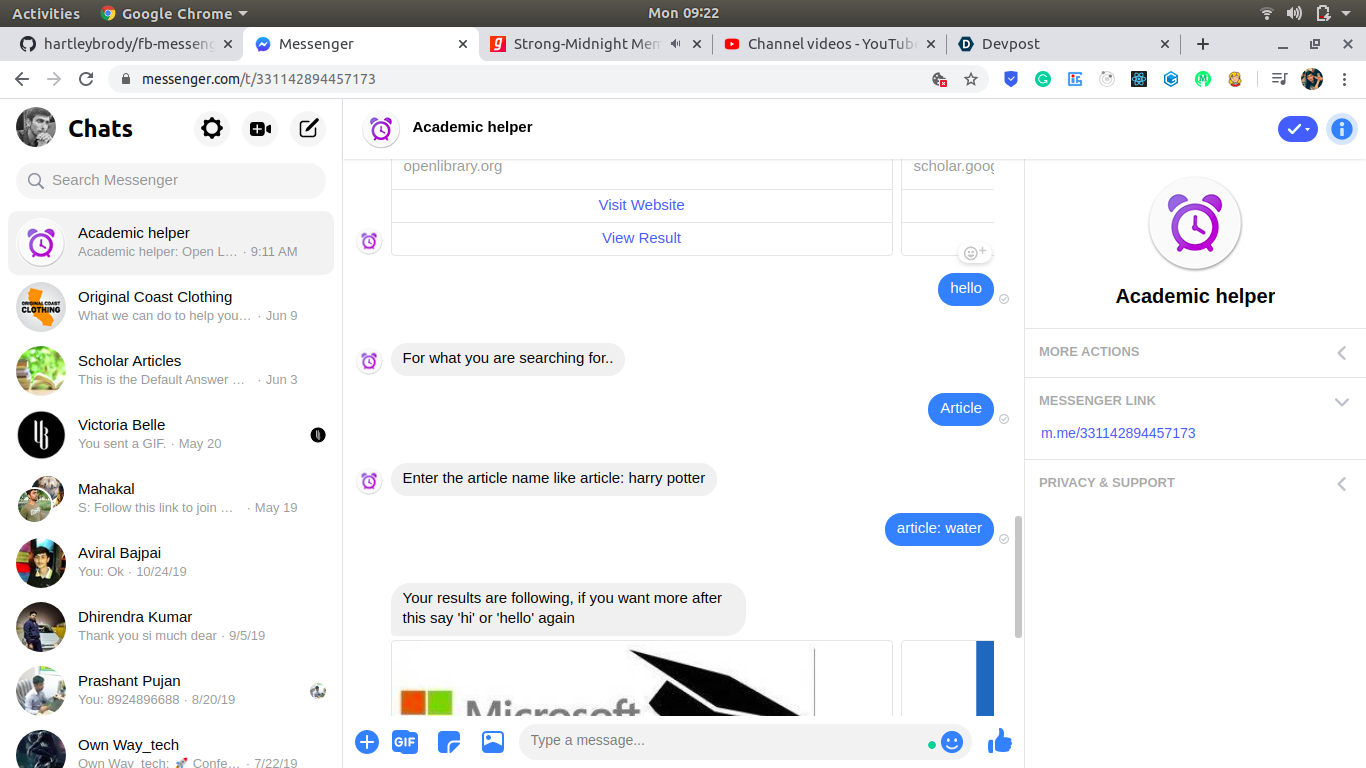The height and width of the screenshot is (768, 1366).
Task: Add reaction to bot message
Action: tap(974, 253)
